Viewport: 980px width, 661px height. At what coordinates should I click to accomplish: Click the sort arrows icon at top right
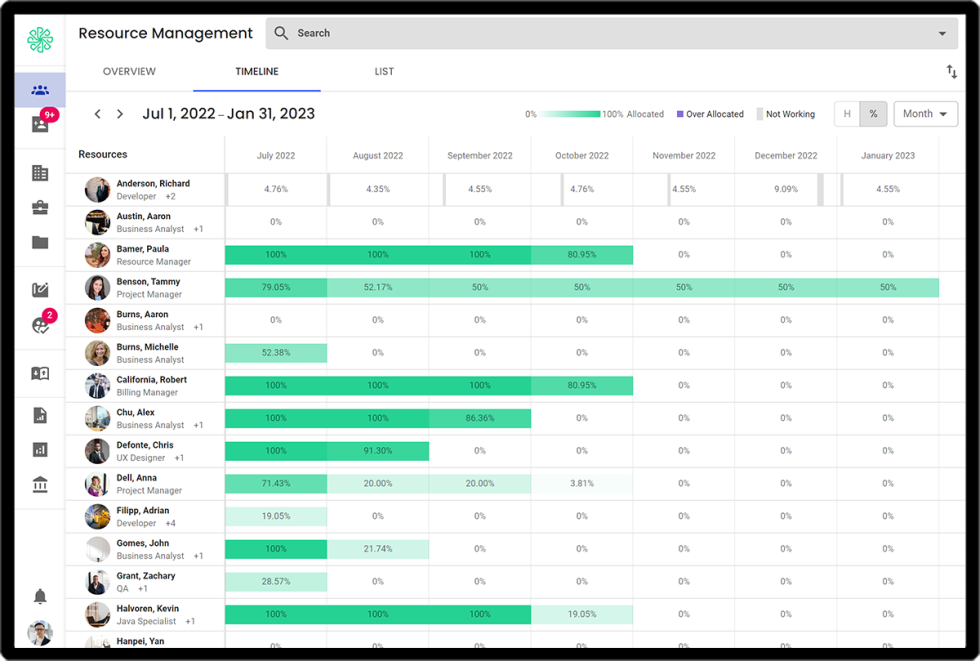point(951,72)
